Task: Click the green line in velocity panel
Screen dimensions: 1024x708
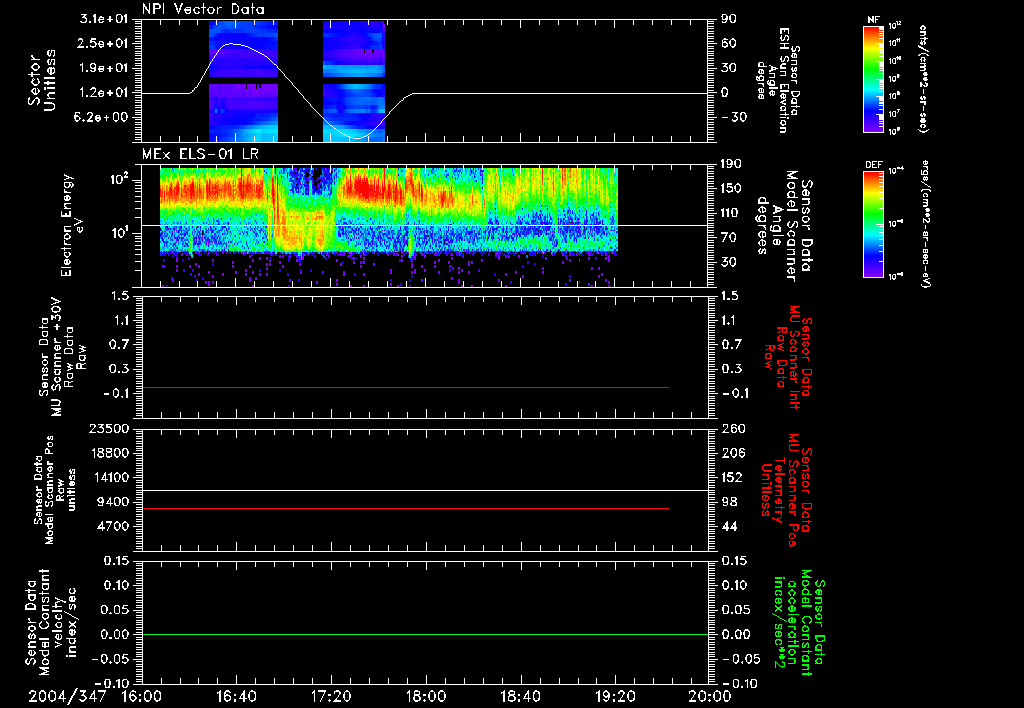Action: coord(425,635)
